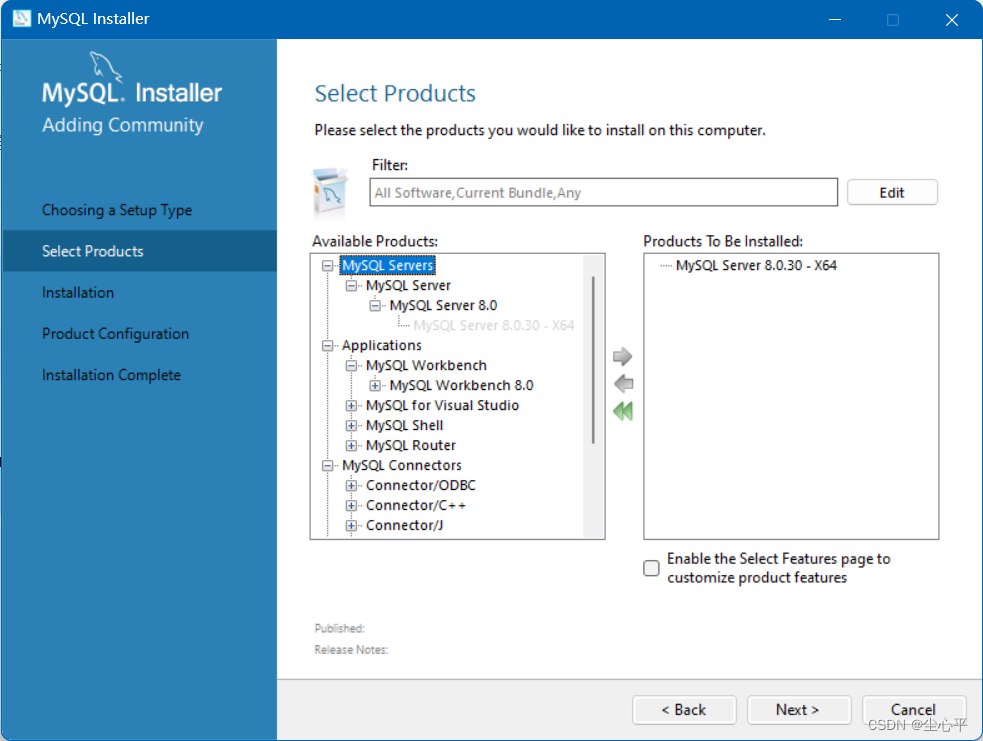Select the MySQL Shell label
The image size is (983, 741).
point(404,426)
